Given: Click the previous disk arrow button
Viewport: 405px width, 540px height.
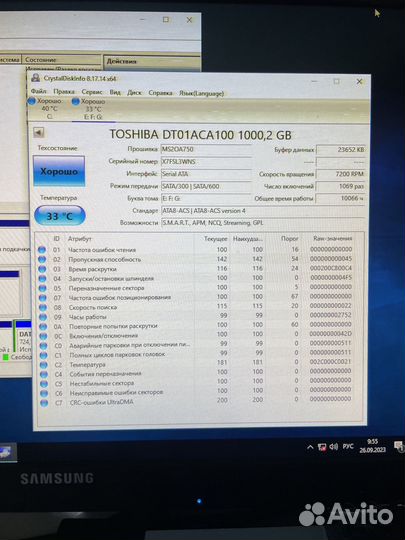Looking at the screenshot, I should pyautogui.click(x=38, y=132).
